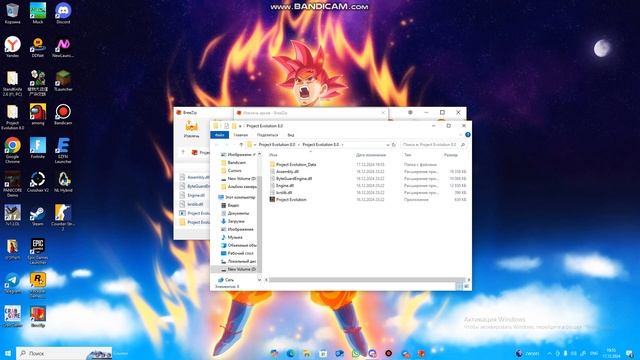
Task: Click the breadcrumb chevron after last Project Evolution 0.0
Action: pos(342,144)
